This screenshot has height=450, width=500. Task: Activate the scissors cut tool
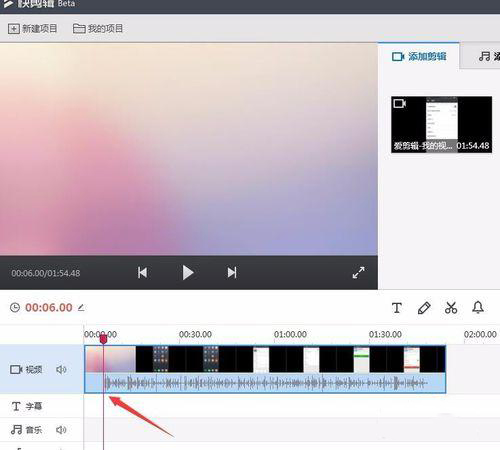tap(451, 308)
